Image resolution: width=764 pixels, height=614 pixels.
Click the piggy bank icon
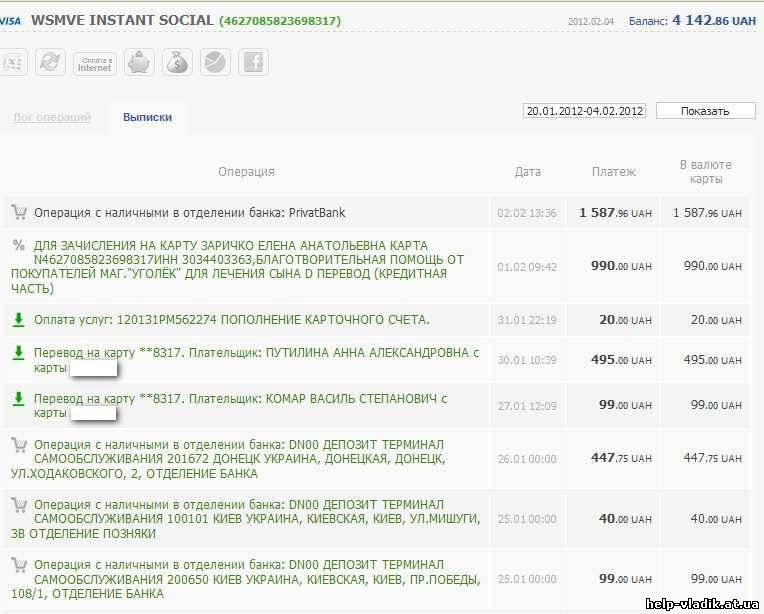click(x=138, y=63)
